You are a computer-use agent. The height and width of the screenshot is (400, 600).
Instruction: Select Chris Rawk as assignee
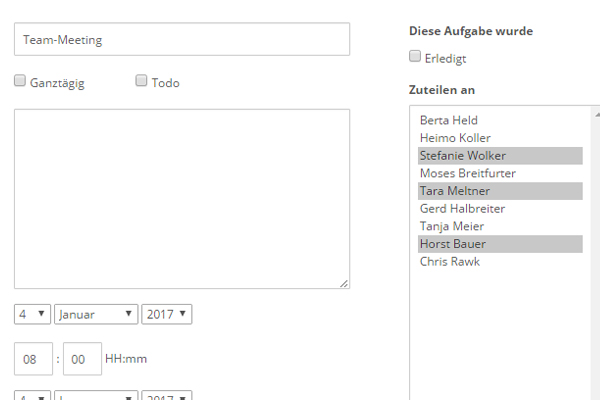coord(500,261)
